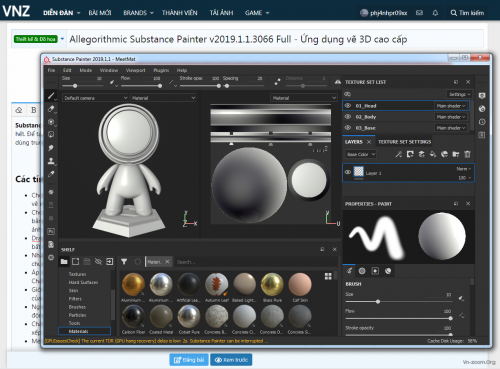Select the Clone stamp tool

tap(51, 161)
